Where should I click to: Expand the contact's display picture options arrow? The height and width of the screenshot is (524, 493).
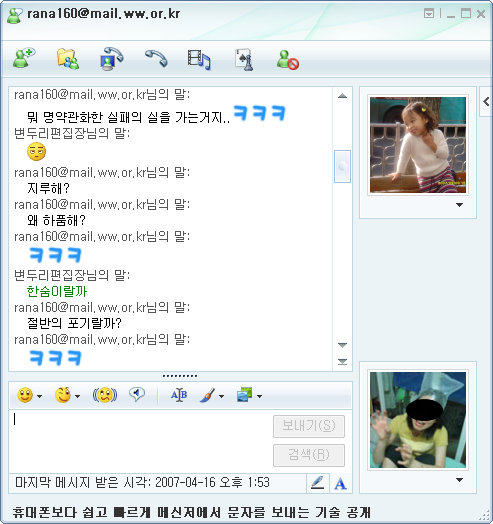point(460,205)
